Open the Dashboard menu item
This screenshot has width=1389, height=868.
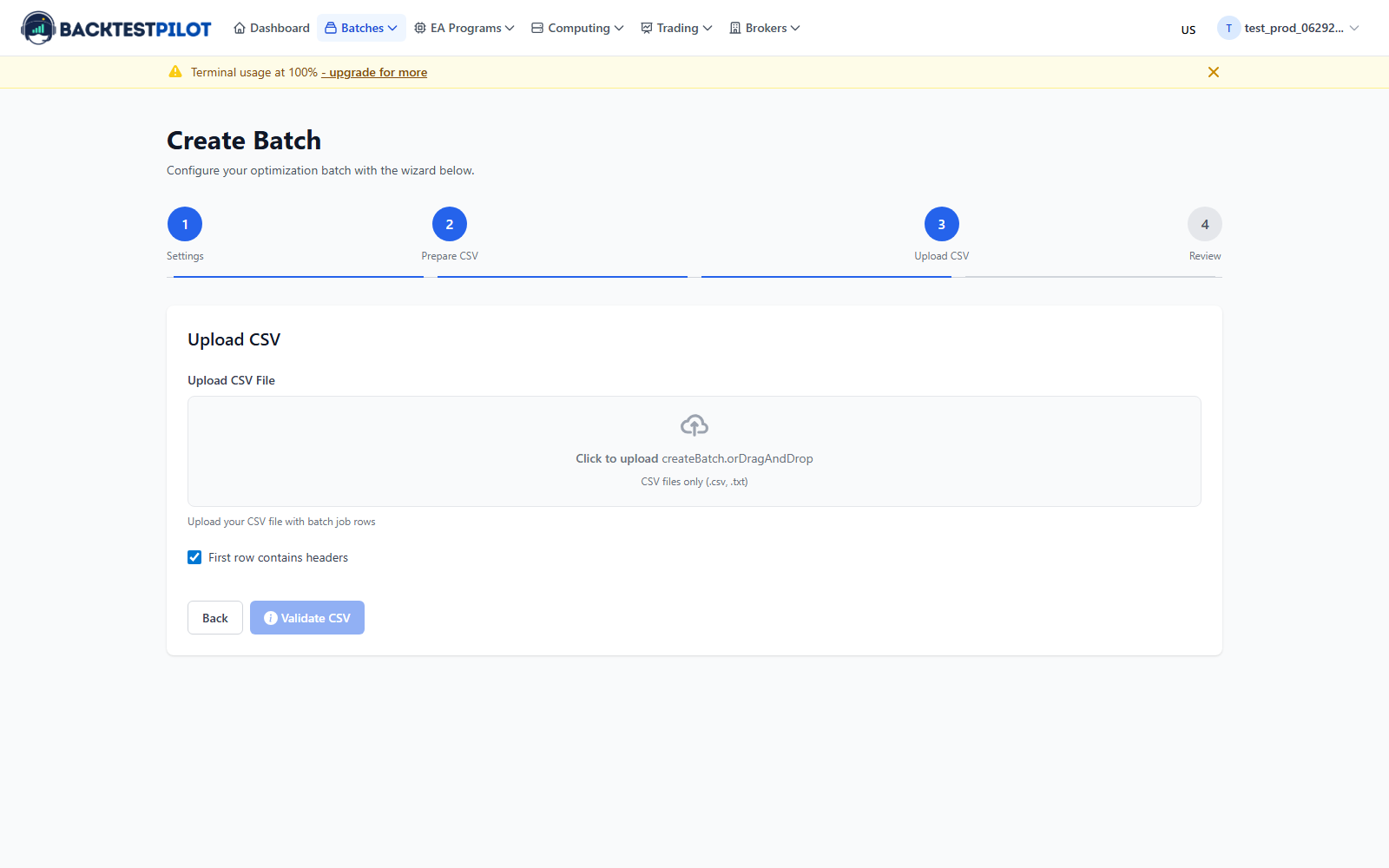[272, 28]
